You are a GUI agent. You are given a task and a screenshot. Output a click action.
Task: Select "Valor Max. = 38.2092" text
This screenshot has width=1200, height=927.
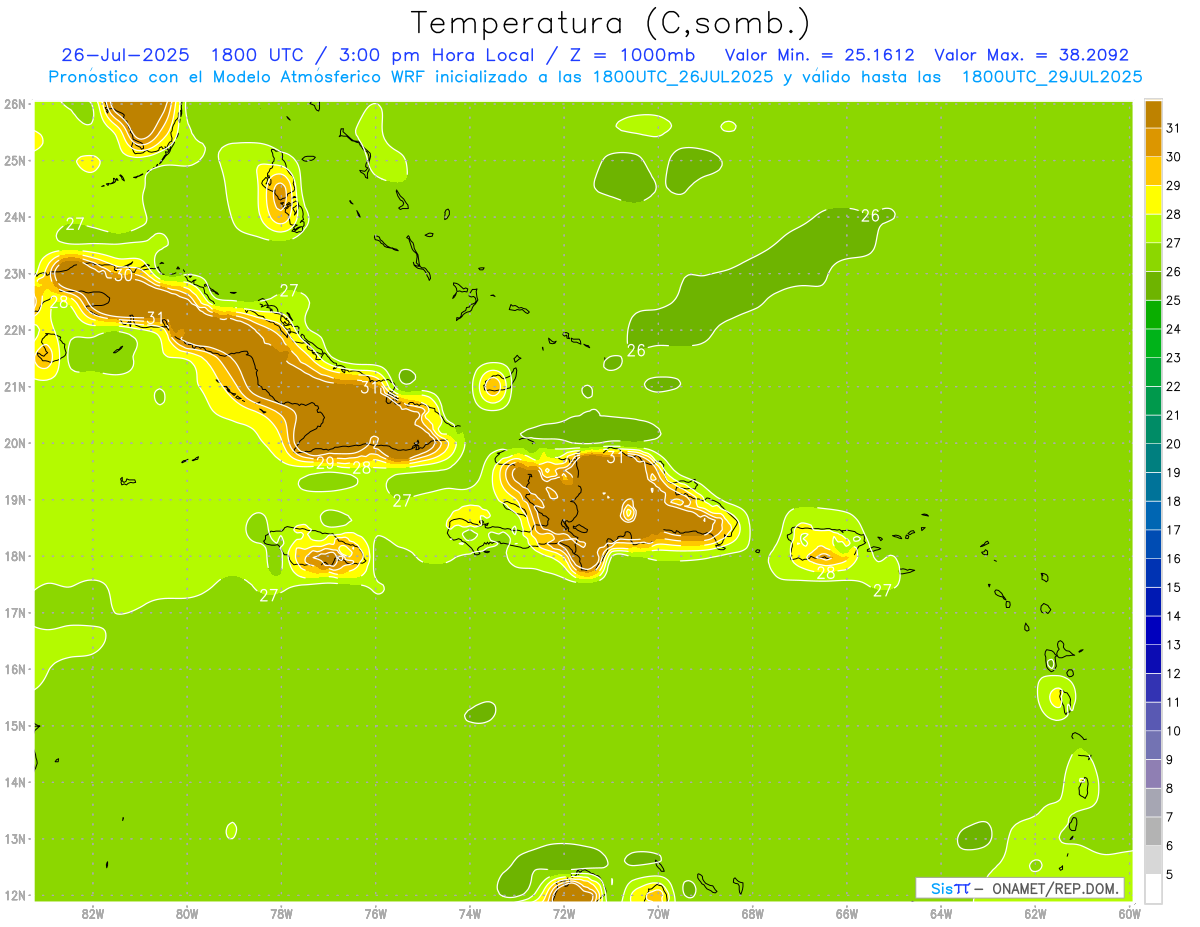pyautogui.click(x=1031, y=55)
